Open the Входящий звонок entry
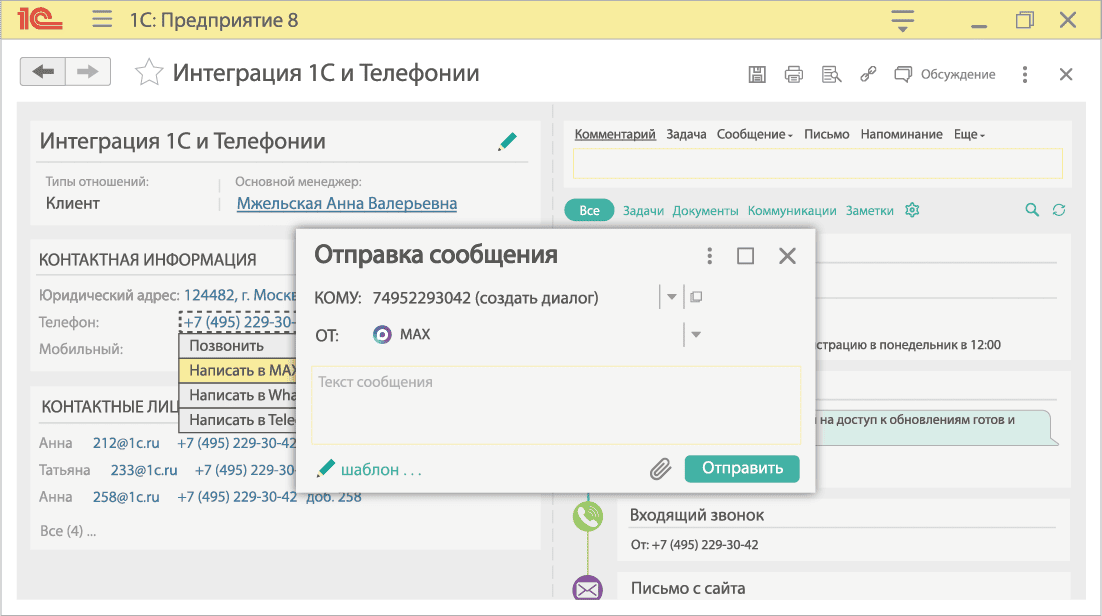Screen dimensions: 1102x616 pyautogui.click(x=696, y=515)
